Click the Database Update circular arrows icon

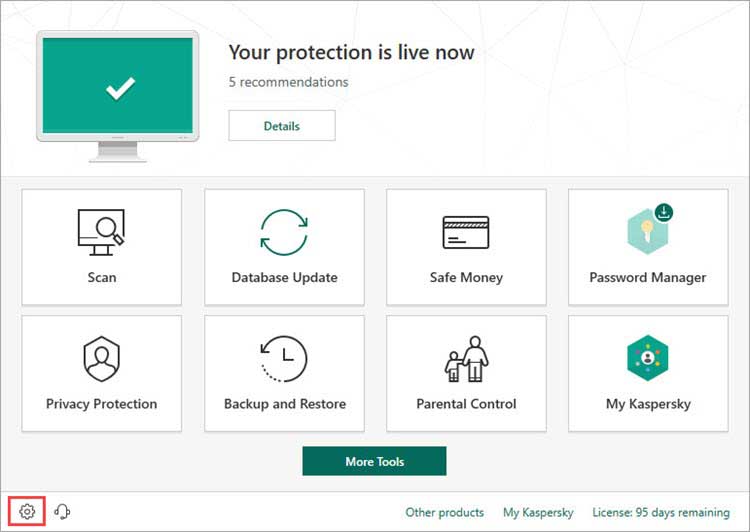tap(284, 232)
